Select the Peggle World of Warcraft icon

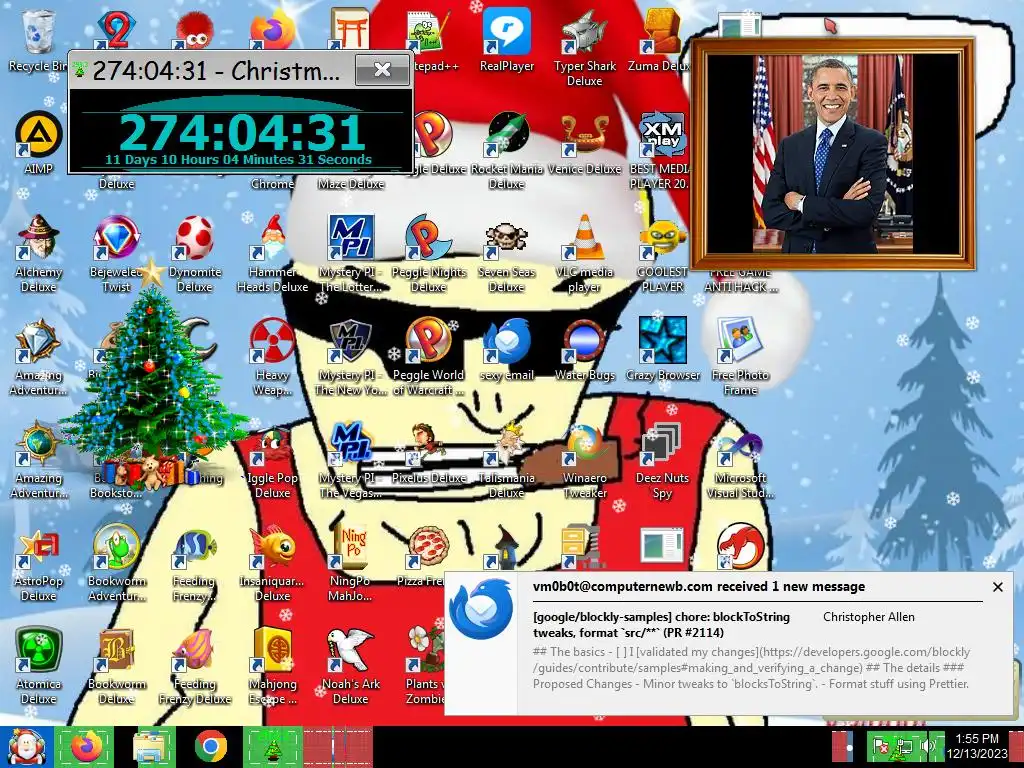pos(428,357)
